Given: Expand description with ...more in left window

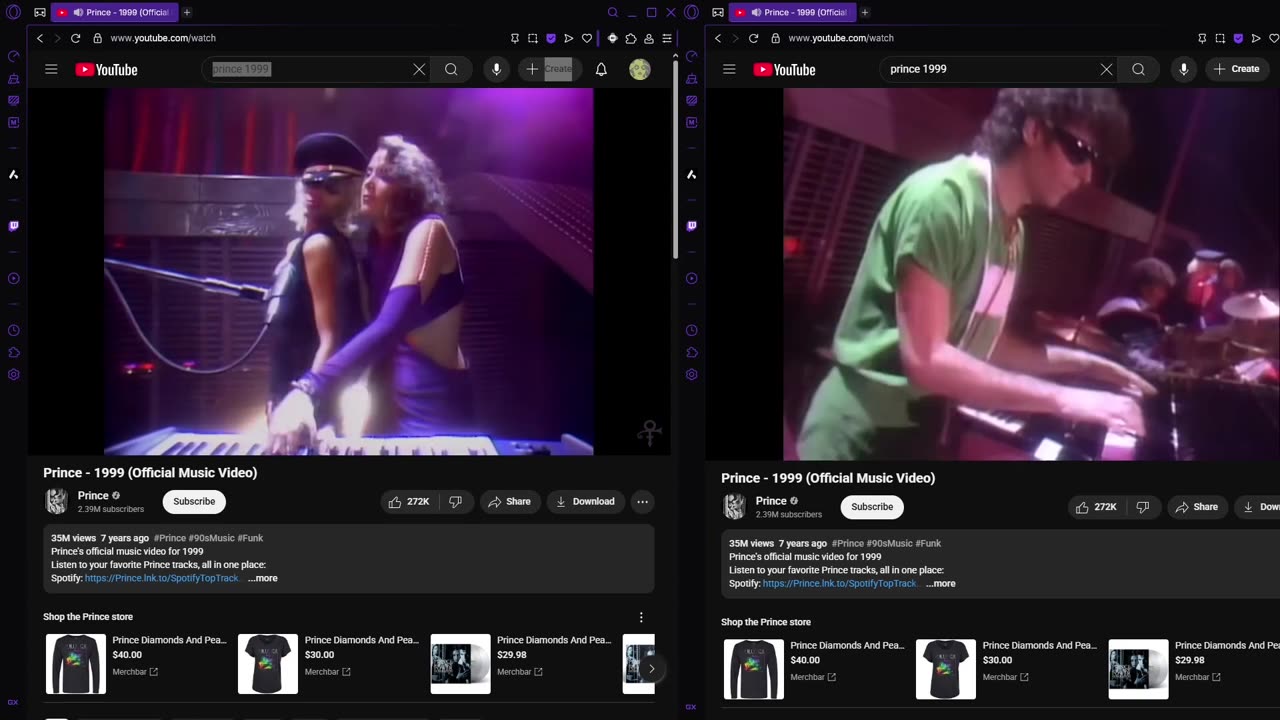Looking at the screenshot, I should click(x=263, y=578).
